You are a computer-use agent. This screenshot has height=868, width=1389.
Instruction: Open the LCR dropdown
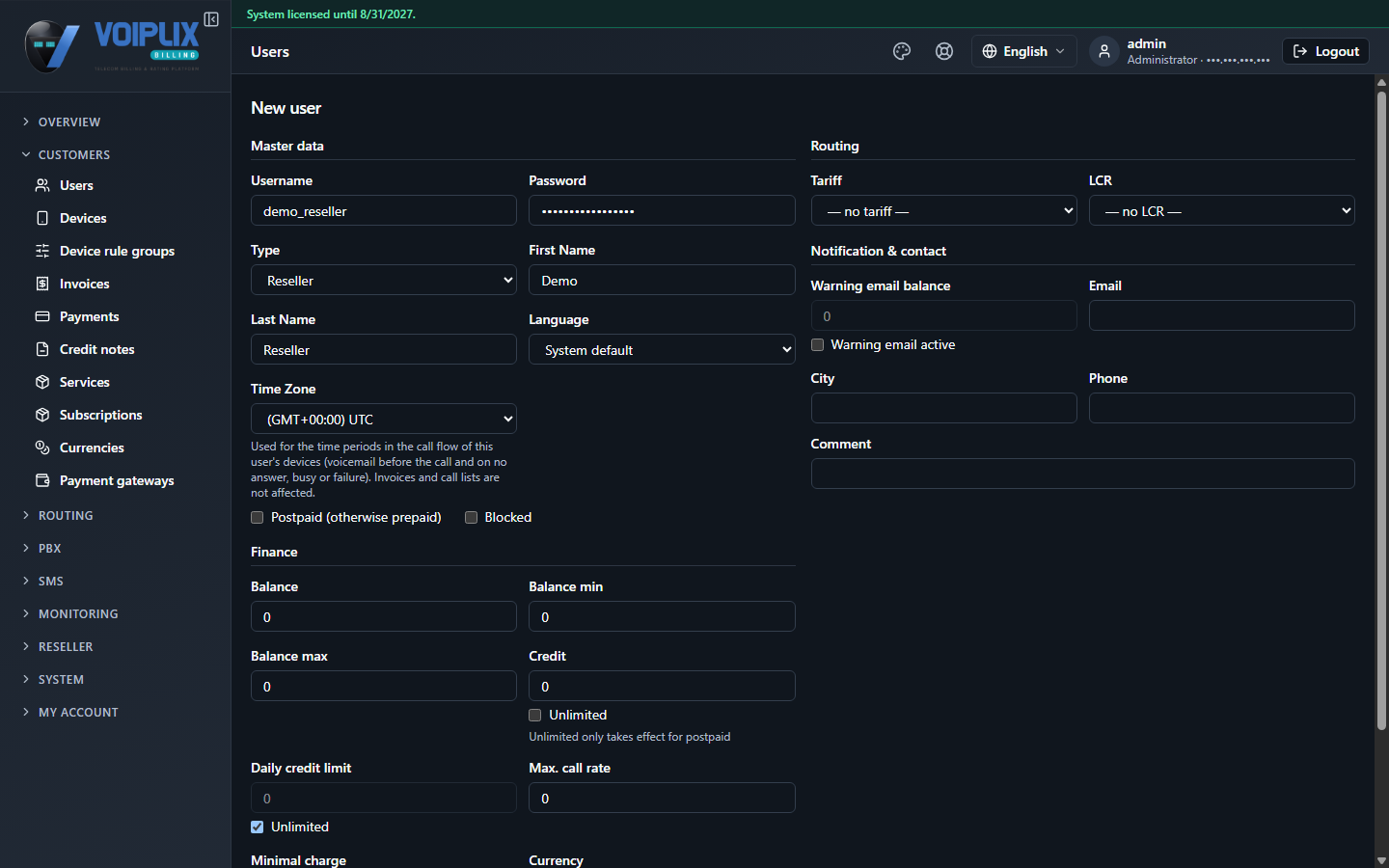coord(1222,211)
